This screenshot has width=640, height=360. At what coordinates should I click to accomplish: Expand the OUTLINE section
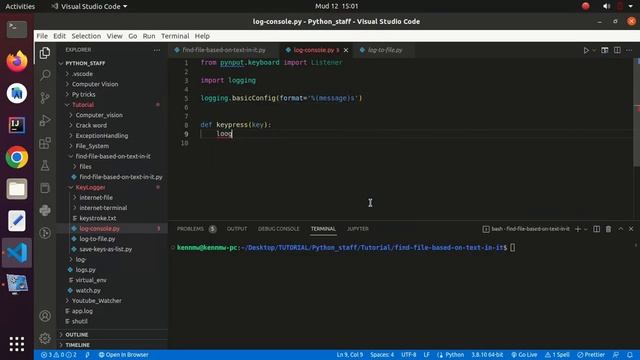[77, 335]
